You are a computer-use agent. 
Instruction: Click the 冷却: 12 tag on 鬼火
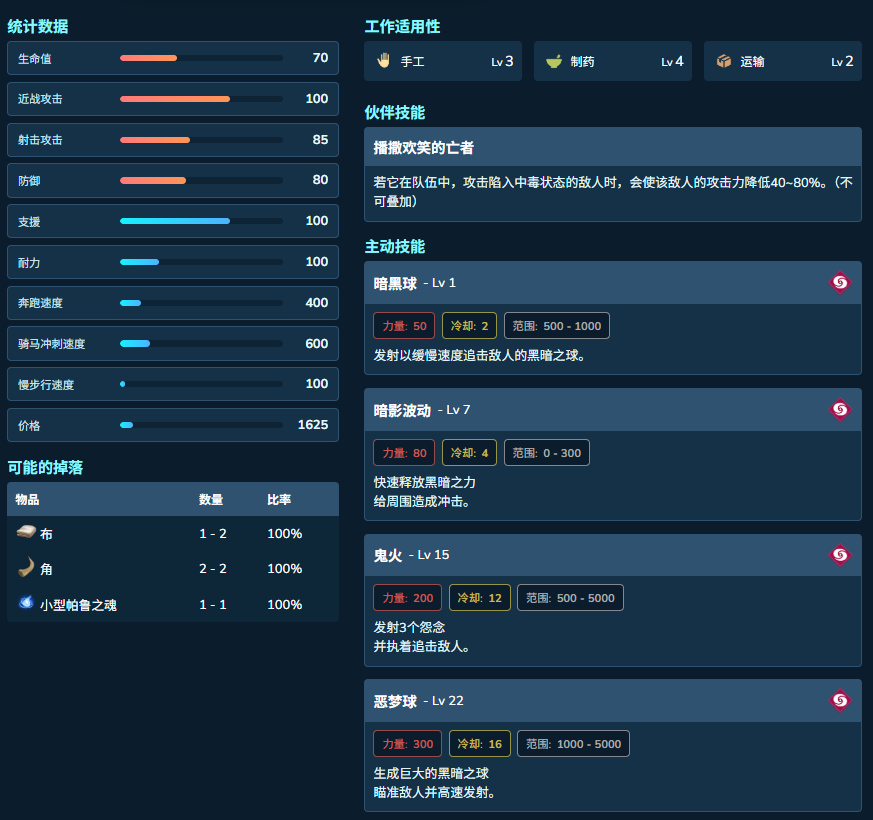tap(479, 598)
